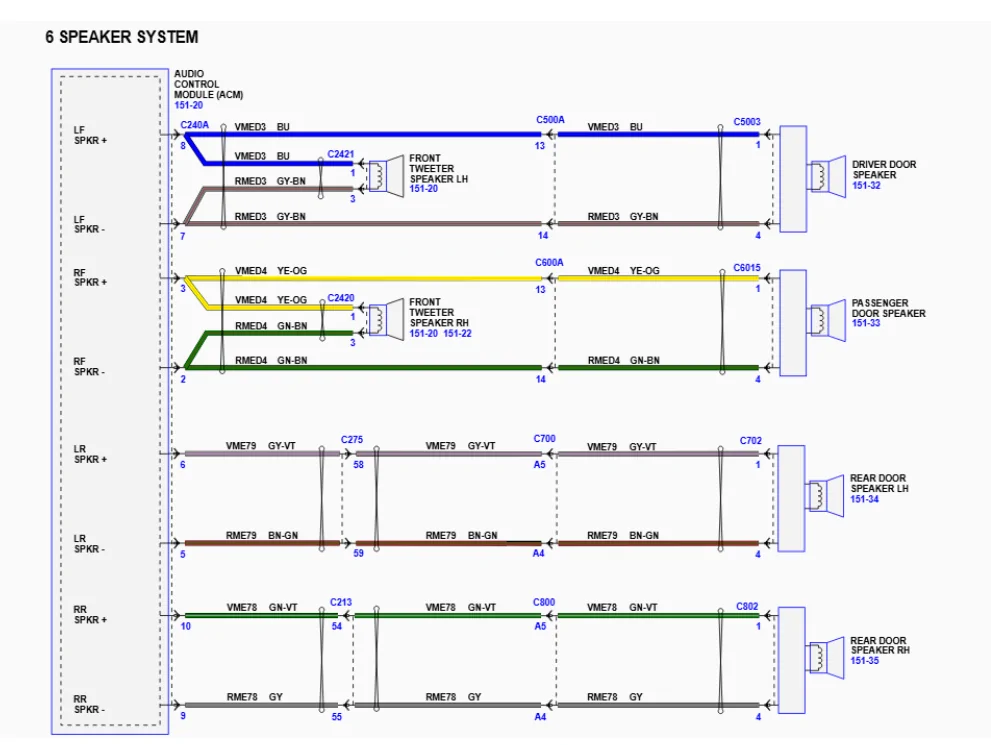Click the REAR DOOR SPEAKER LH text

(x=879, y=483)
